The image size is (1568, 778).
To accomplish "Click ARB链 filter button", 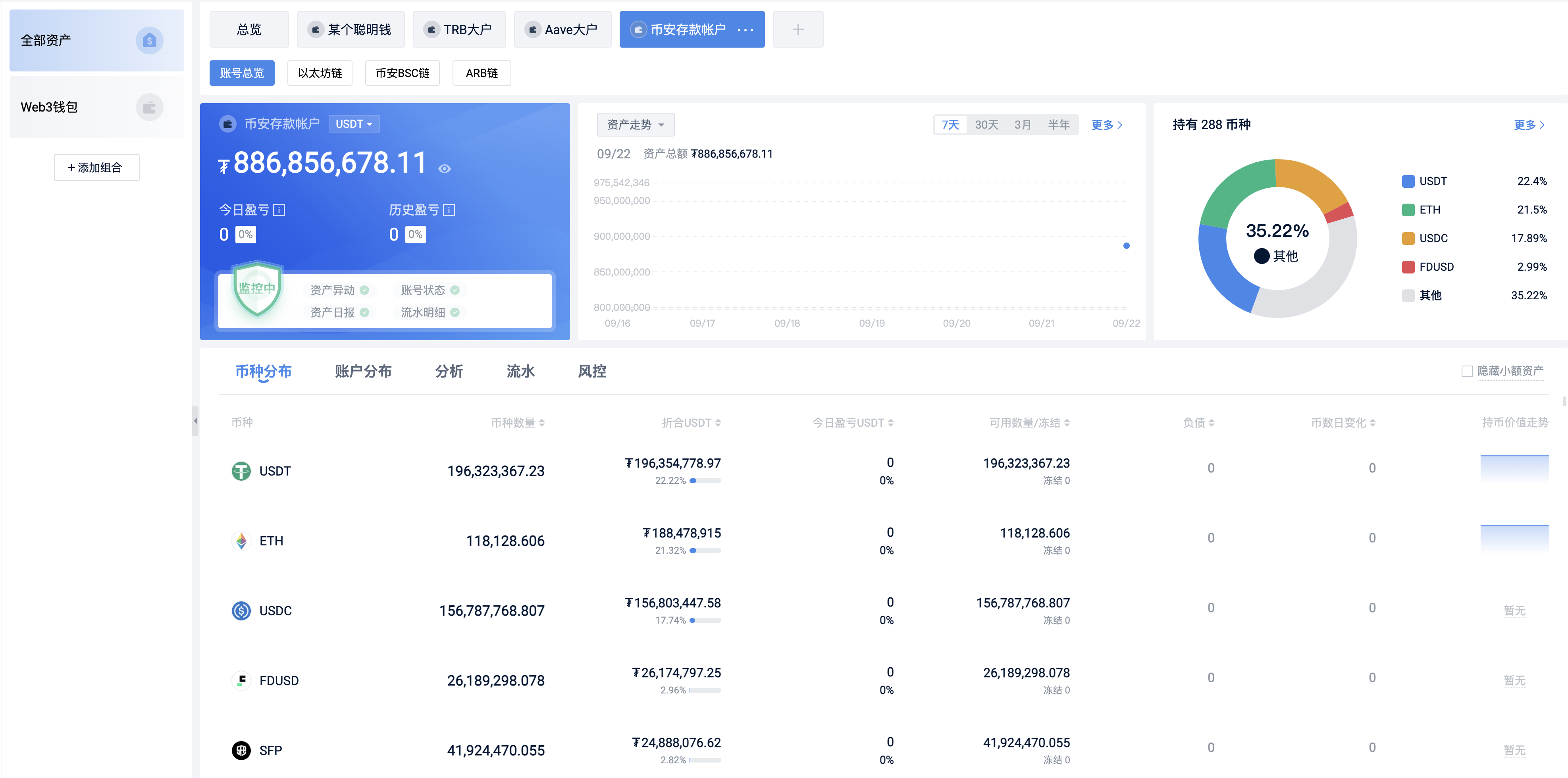I will (482, 73).
